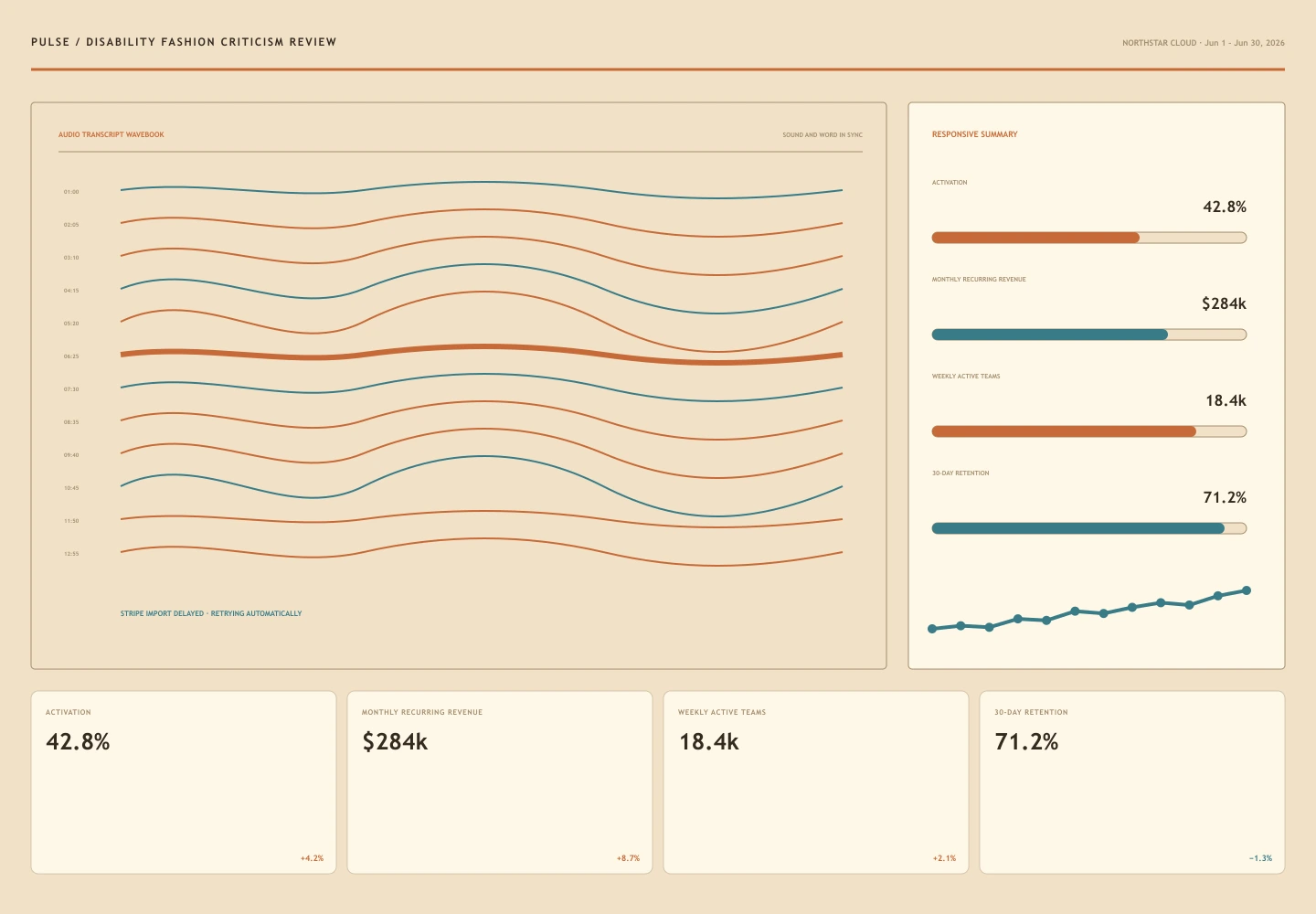This screenshot has height=914, width=1316.
Task: Click the 18.4k value in Responsive Summary
Action: click(x=1226, y=400)
